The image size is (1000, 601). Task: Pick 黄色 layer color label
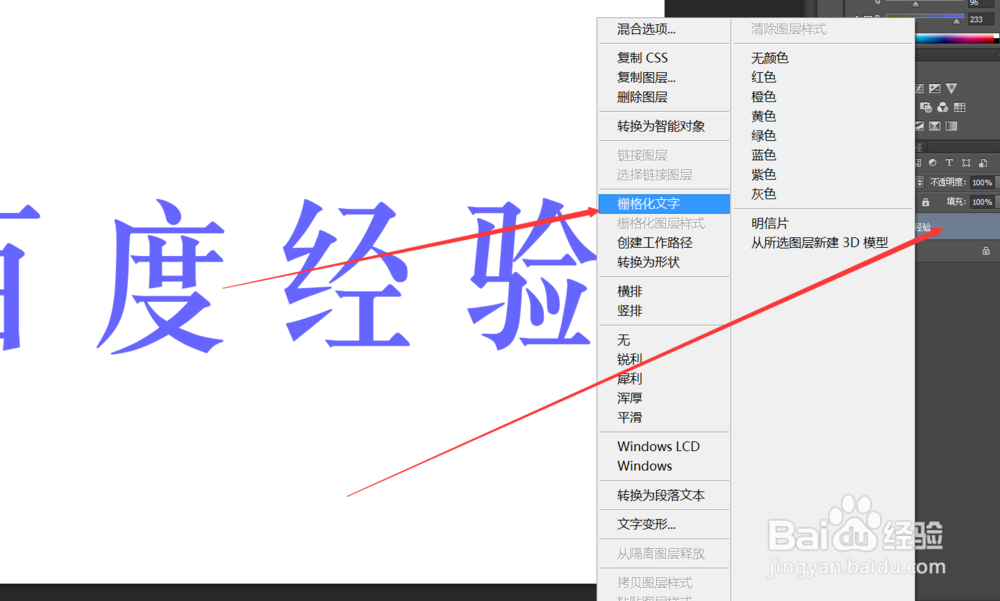click(x=763, y=116)
